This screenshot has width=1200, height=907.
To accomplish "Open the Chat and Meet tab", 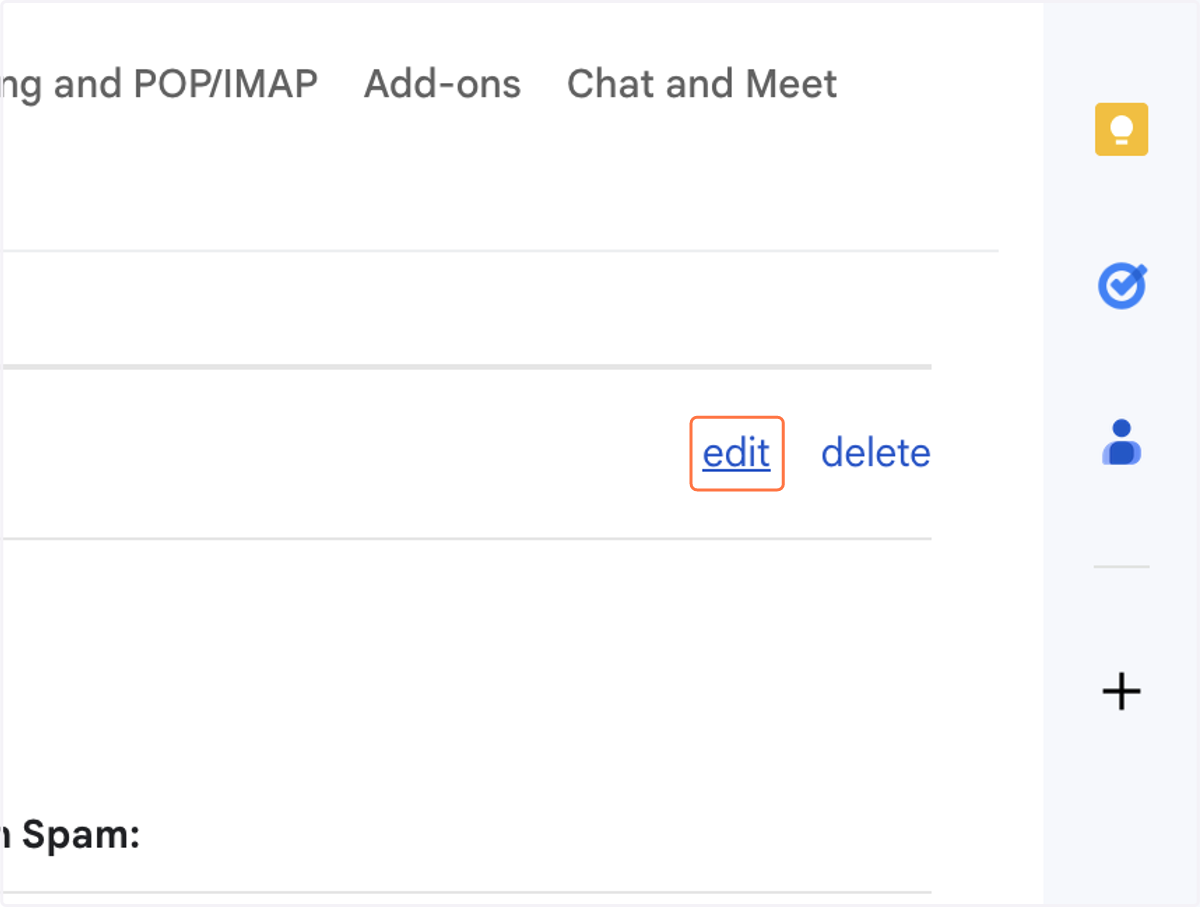I will (702, 84).
